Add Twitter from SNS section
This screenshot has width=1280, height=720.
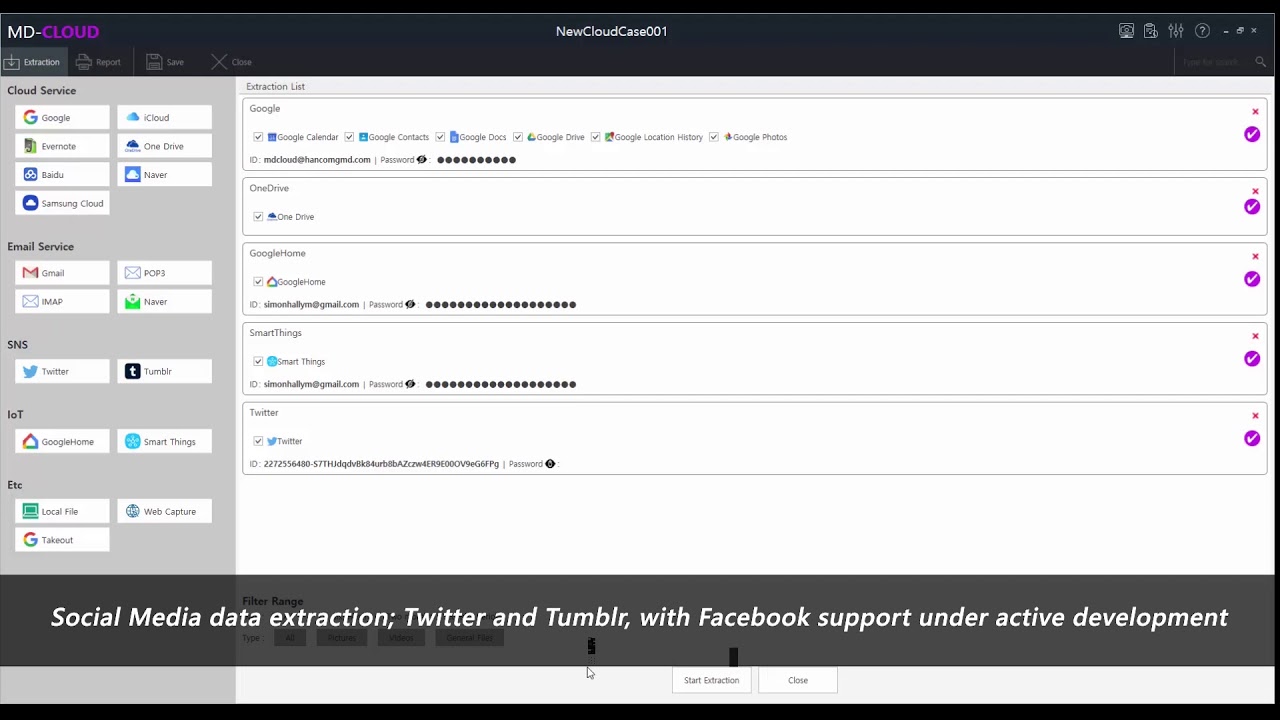[62, 371]
